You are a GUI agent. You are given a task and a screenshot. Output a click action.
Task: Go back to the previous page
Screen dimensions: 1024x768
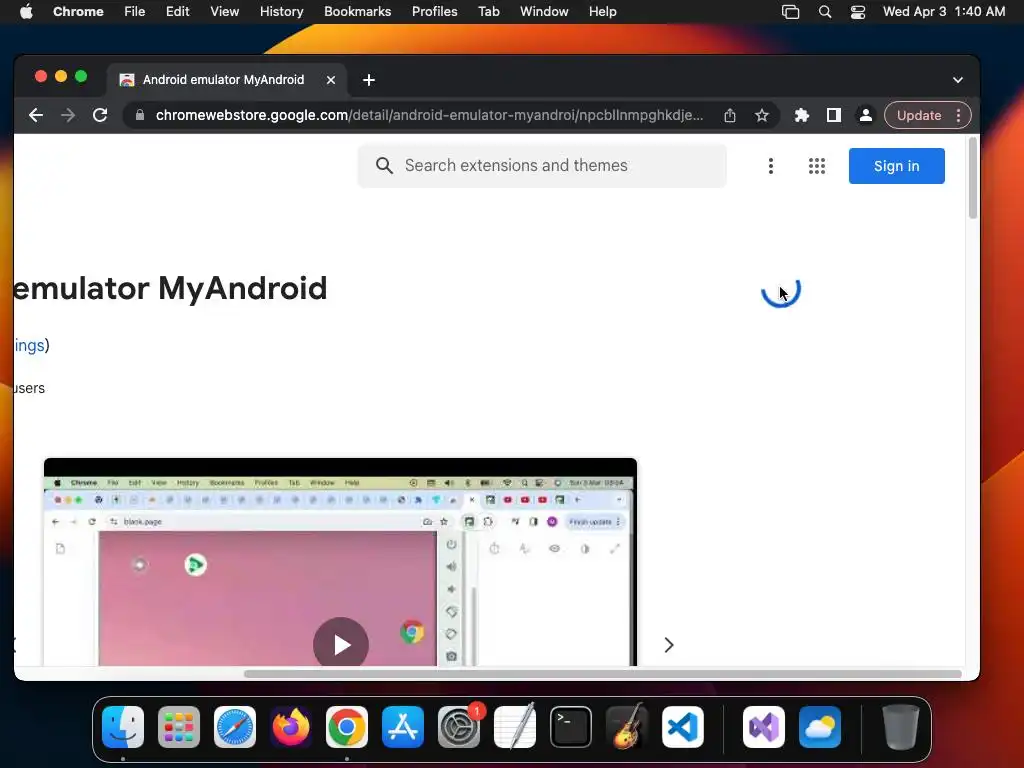(36, 116)
